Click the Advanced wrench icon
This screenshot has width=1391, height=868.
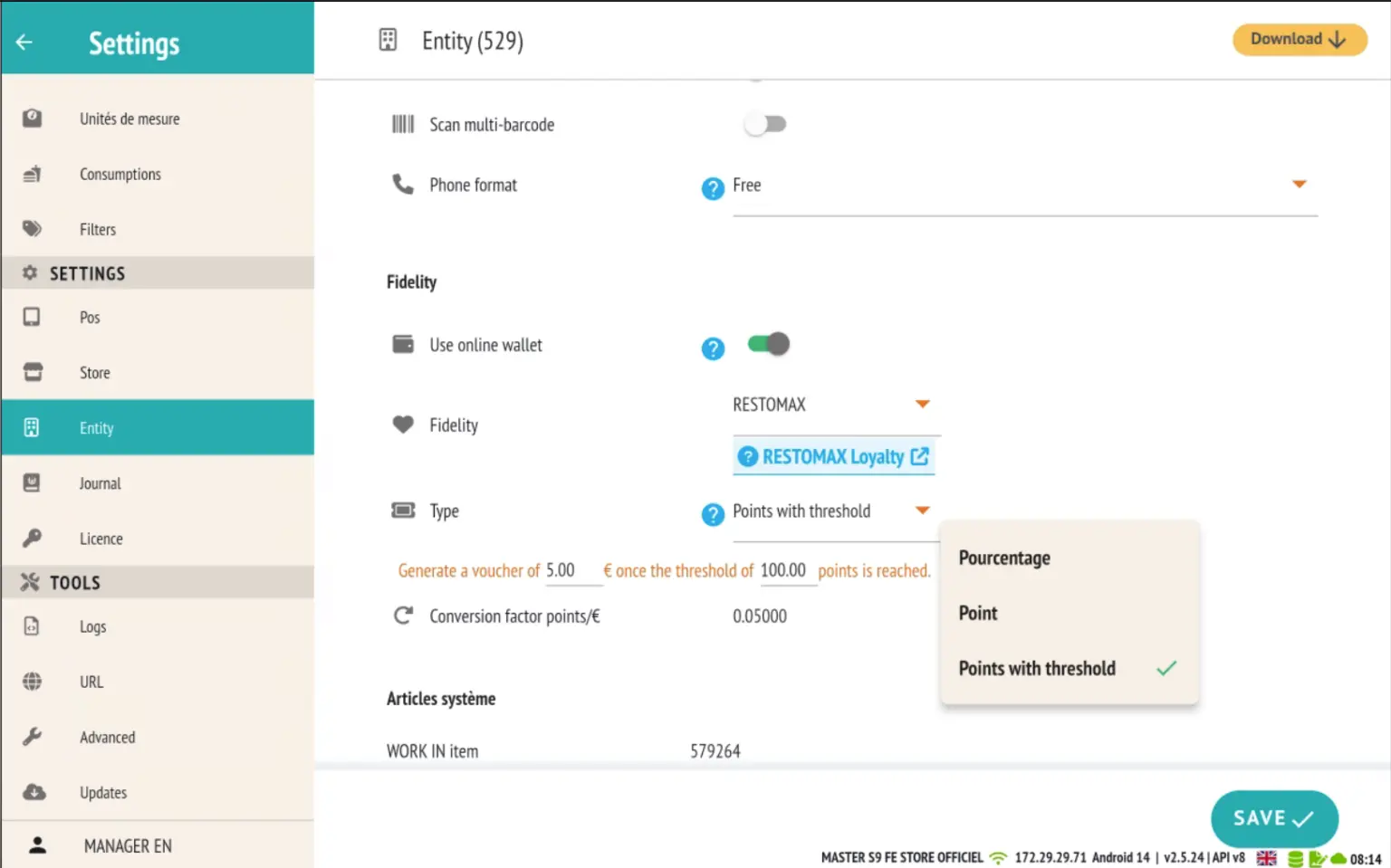(32, 737)
